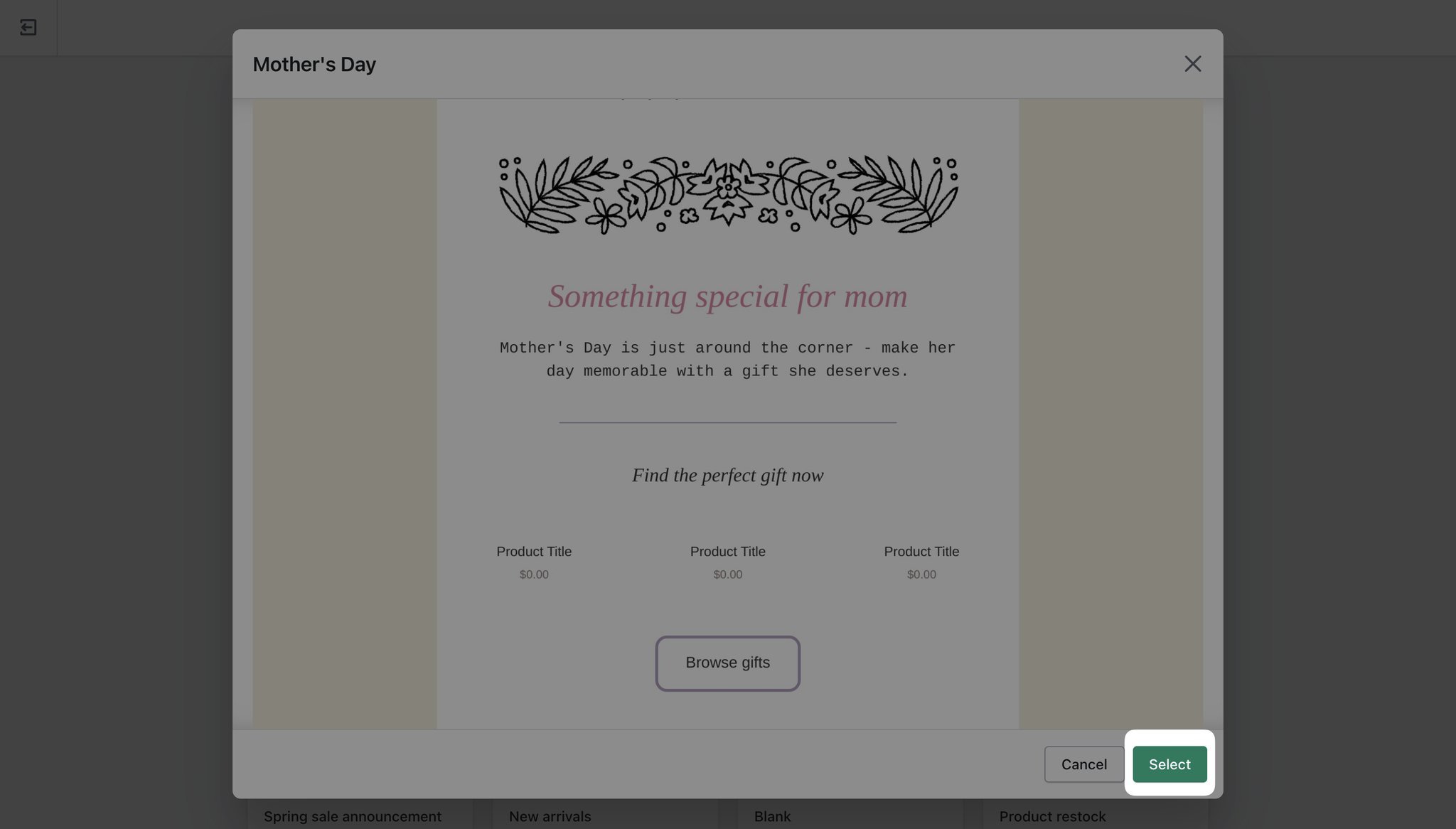Click the 'Something special for mom' heading

pos(727,296)
